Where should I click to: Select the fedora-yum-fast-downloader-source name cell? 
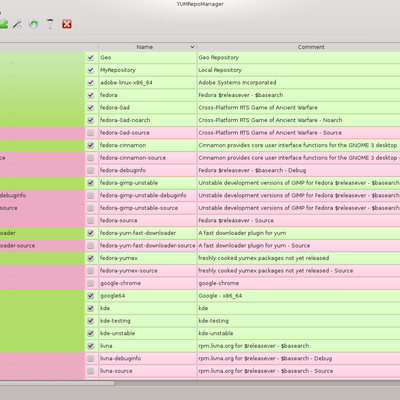coord(147,246)
